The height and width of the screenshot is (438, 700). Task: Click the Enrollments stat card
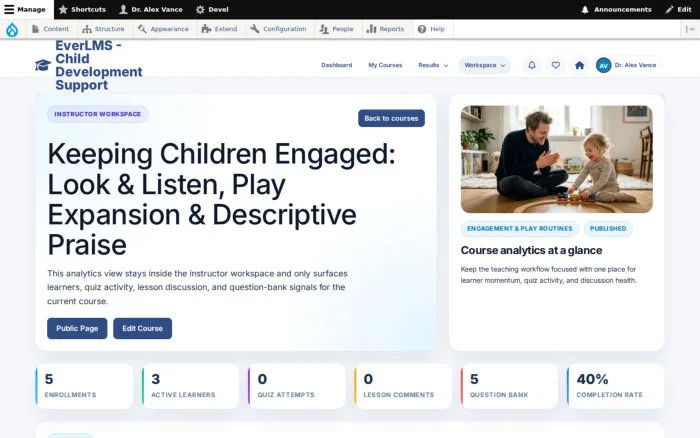coord(84,386)
